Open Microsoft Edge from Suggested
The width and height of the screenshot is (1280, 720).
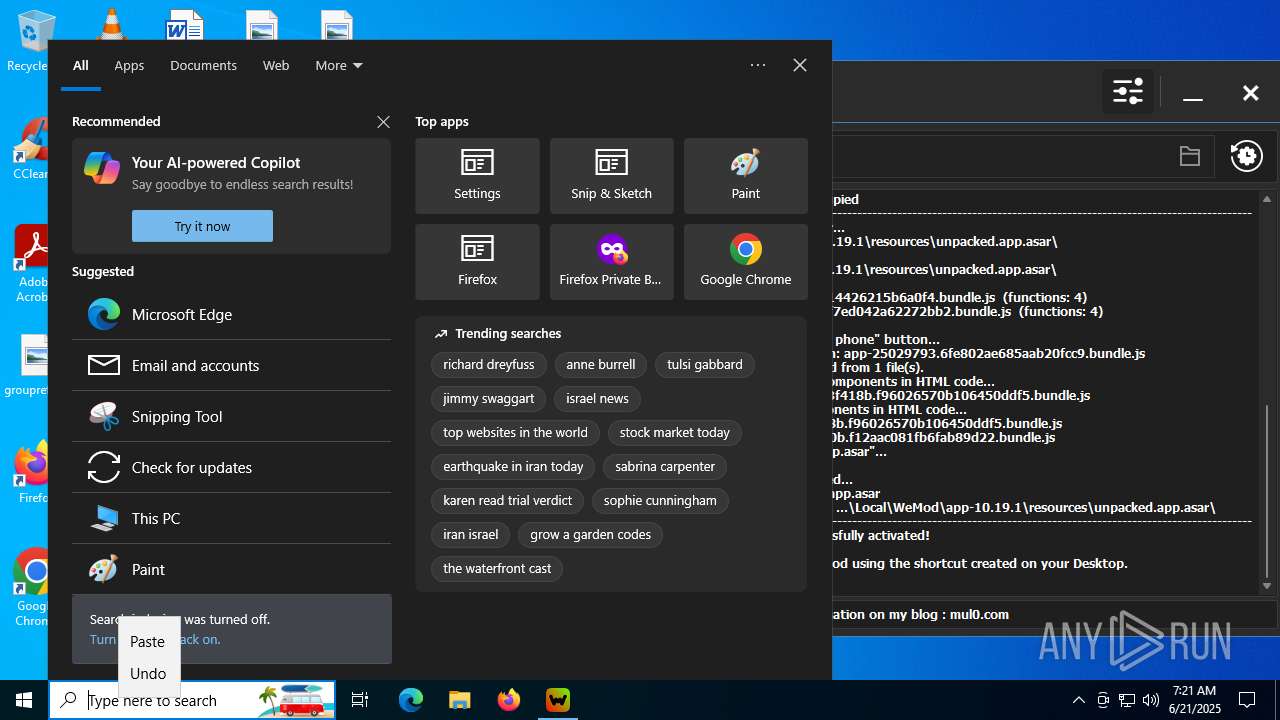[x=231, y=314]
